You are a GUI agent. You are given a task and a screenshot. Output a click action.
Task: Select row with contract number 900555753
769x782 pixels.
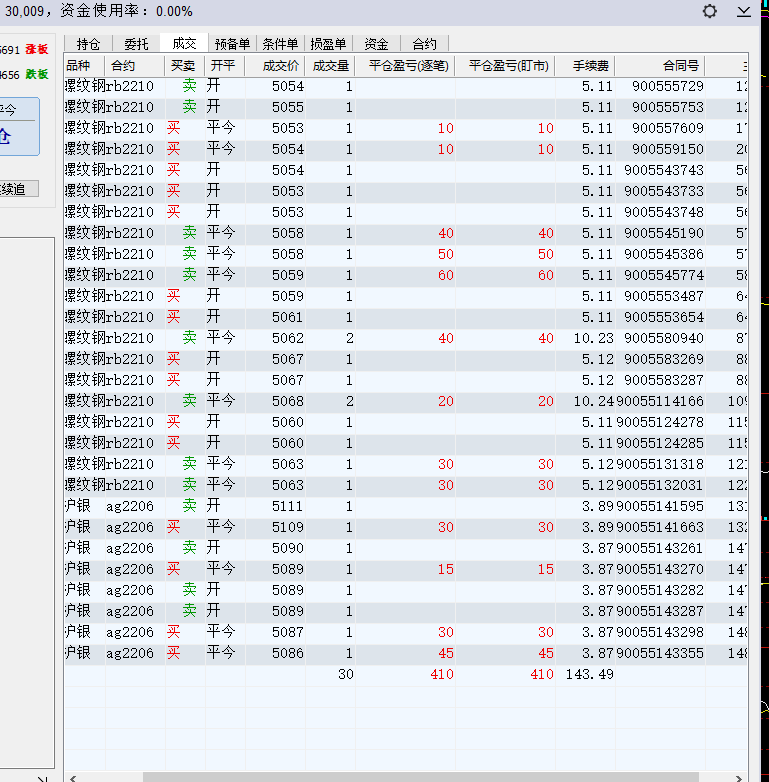coord(405,107)
